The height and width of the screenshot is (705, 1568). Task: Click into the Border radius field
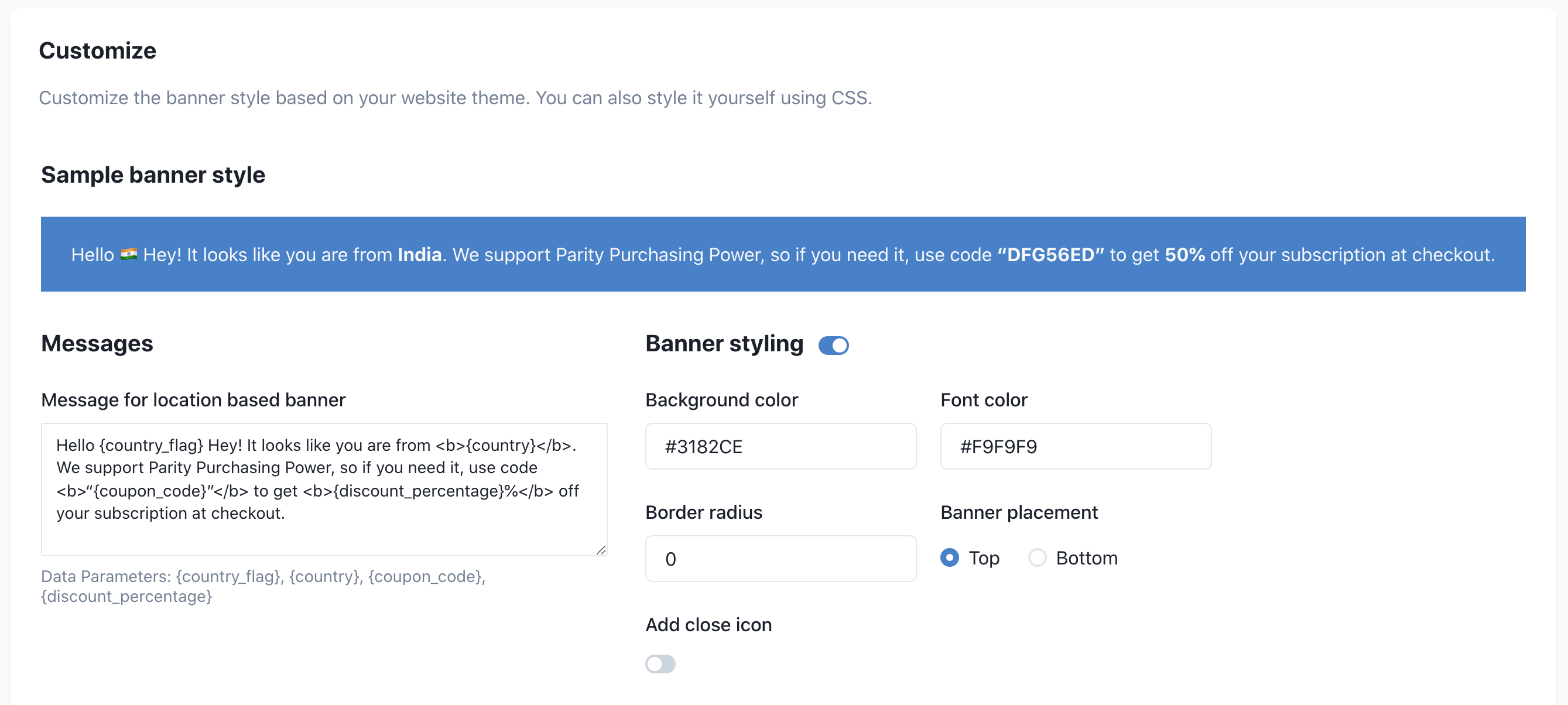[780, 558]
